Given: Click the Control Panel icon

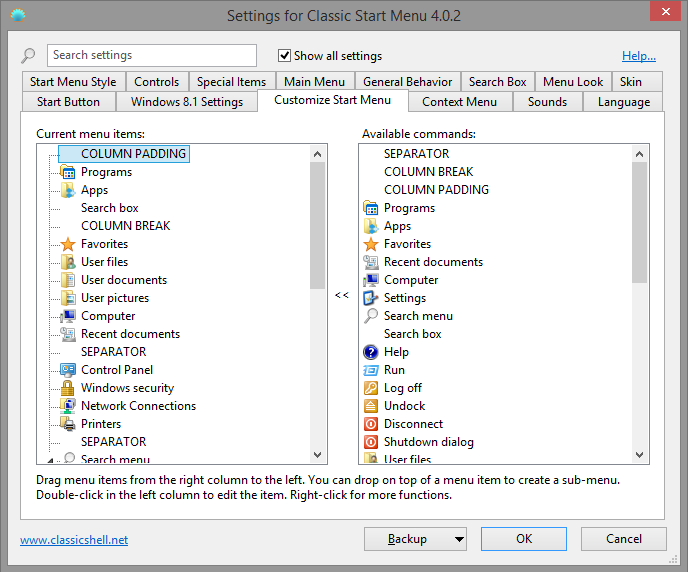Looking at the screenshot, I should (x=68, y=370).
